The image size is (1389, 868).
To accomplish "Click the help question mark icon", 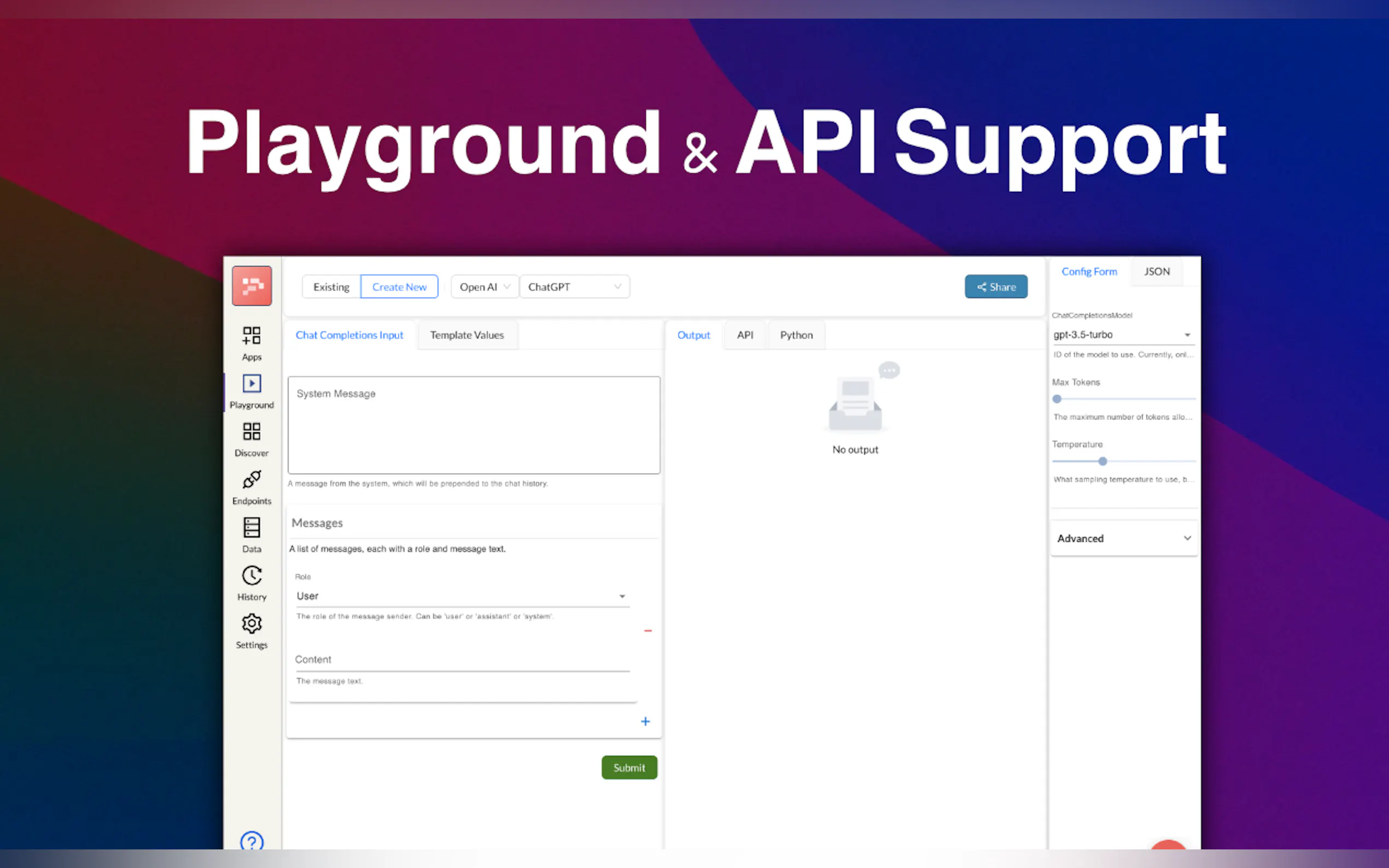I will [252, 842].
